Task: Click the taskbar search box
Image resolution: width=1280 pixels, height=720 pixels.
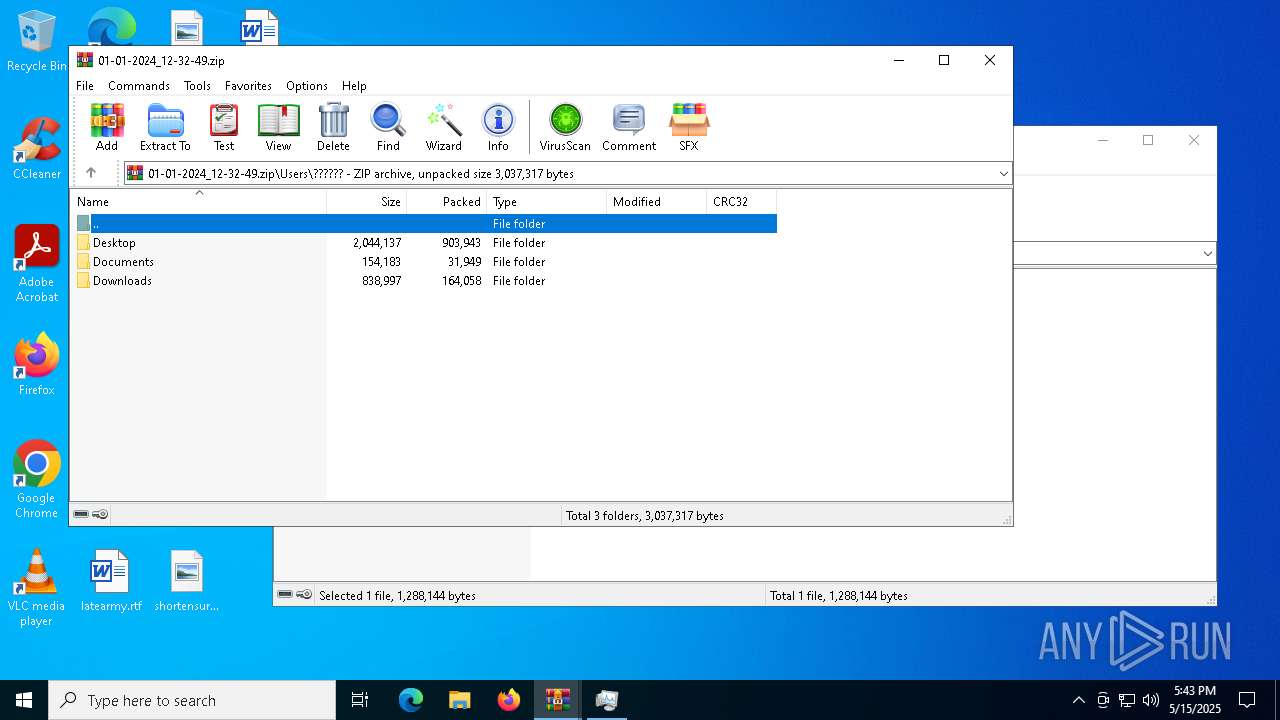Action: pyautogui.click(x=192, y=700)
